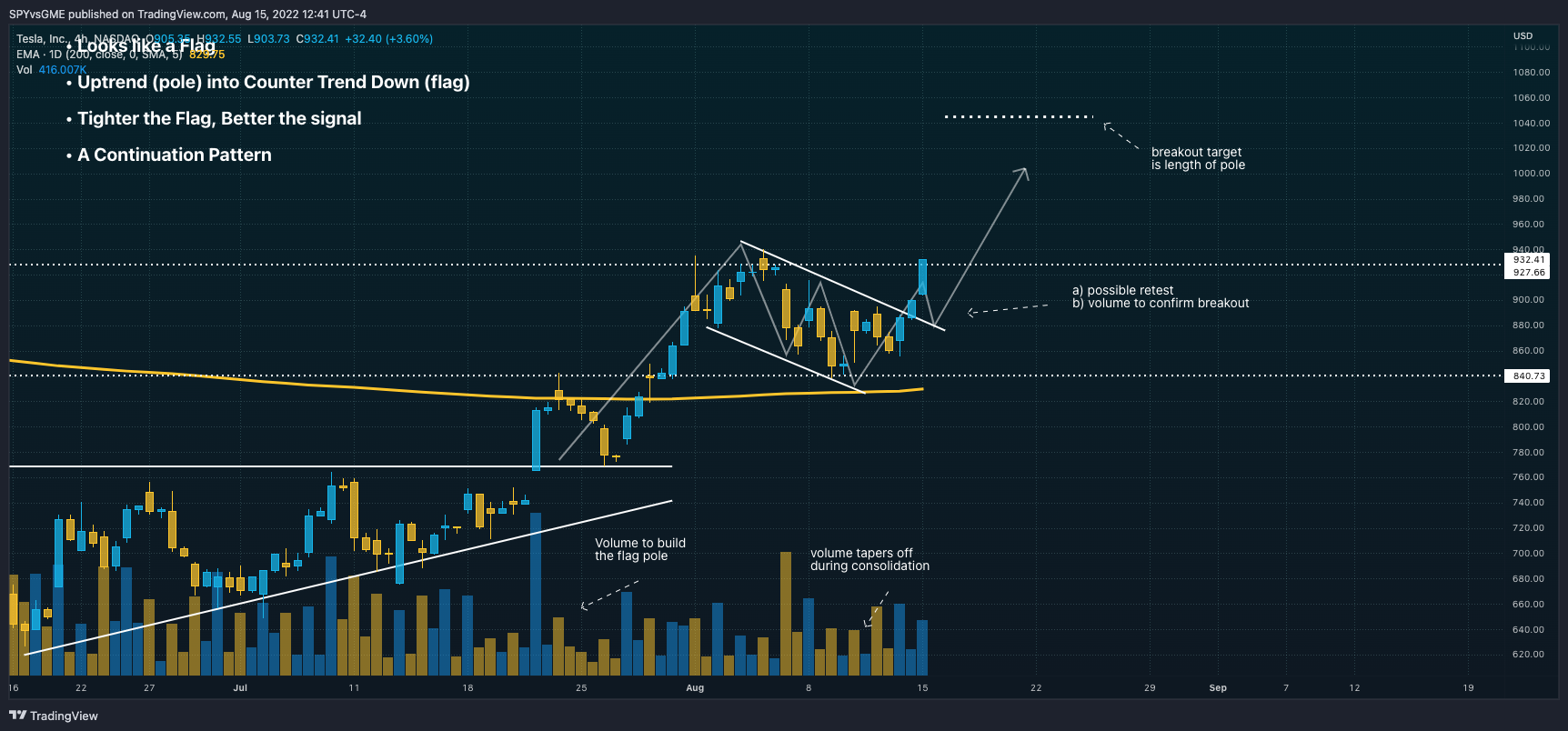Viewport: 1568px width, 731px height.
Task: Select the 'volume tapers off during consolidation' annotation
Action: (869, 559)
